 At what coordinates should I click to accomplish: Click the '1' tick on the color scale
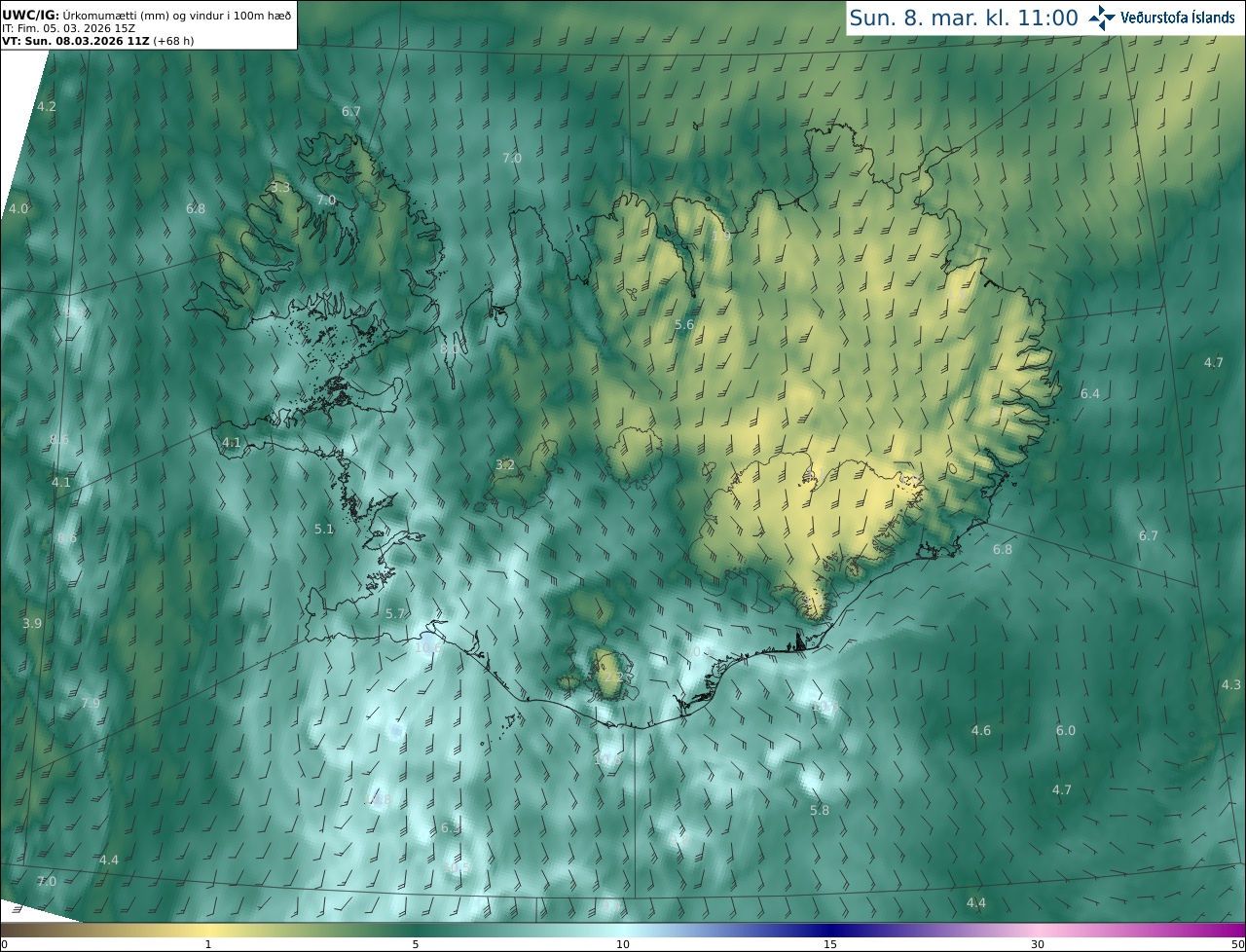[208, 944]
